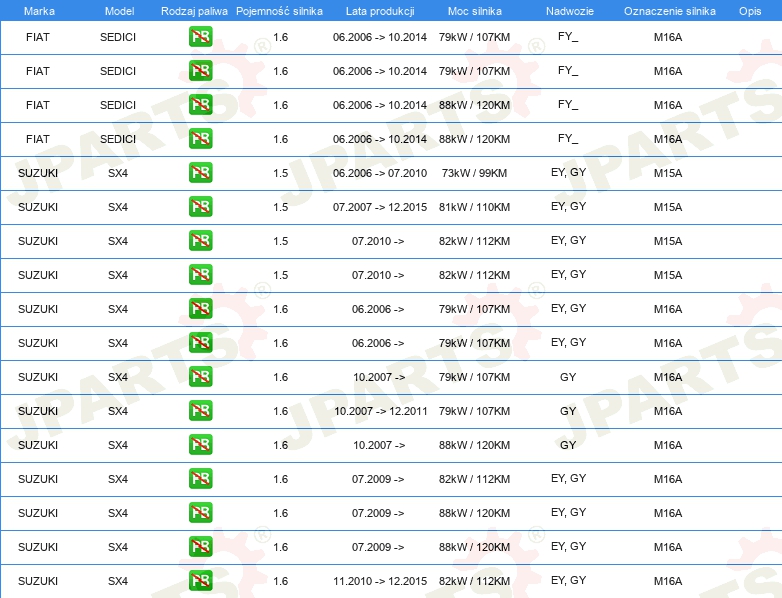The image size is (782, 598).
Task: Click GY body cell in the 10.2007 -> 12.2011 row
Action: [x=568, y=411]
